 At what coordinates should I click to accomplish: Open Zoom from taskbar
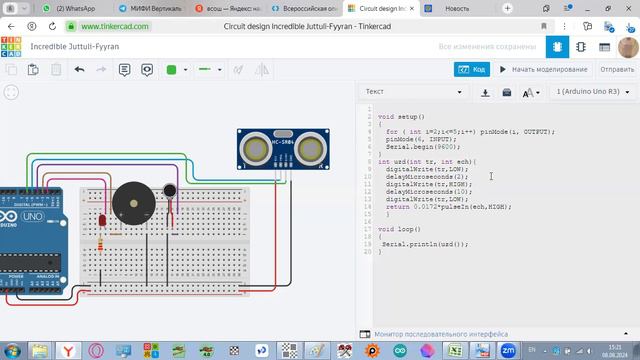[508, 351]
